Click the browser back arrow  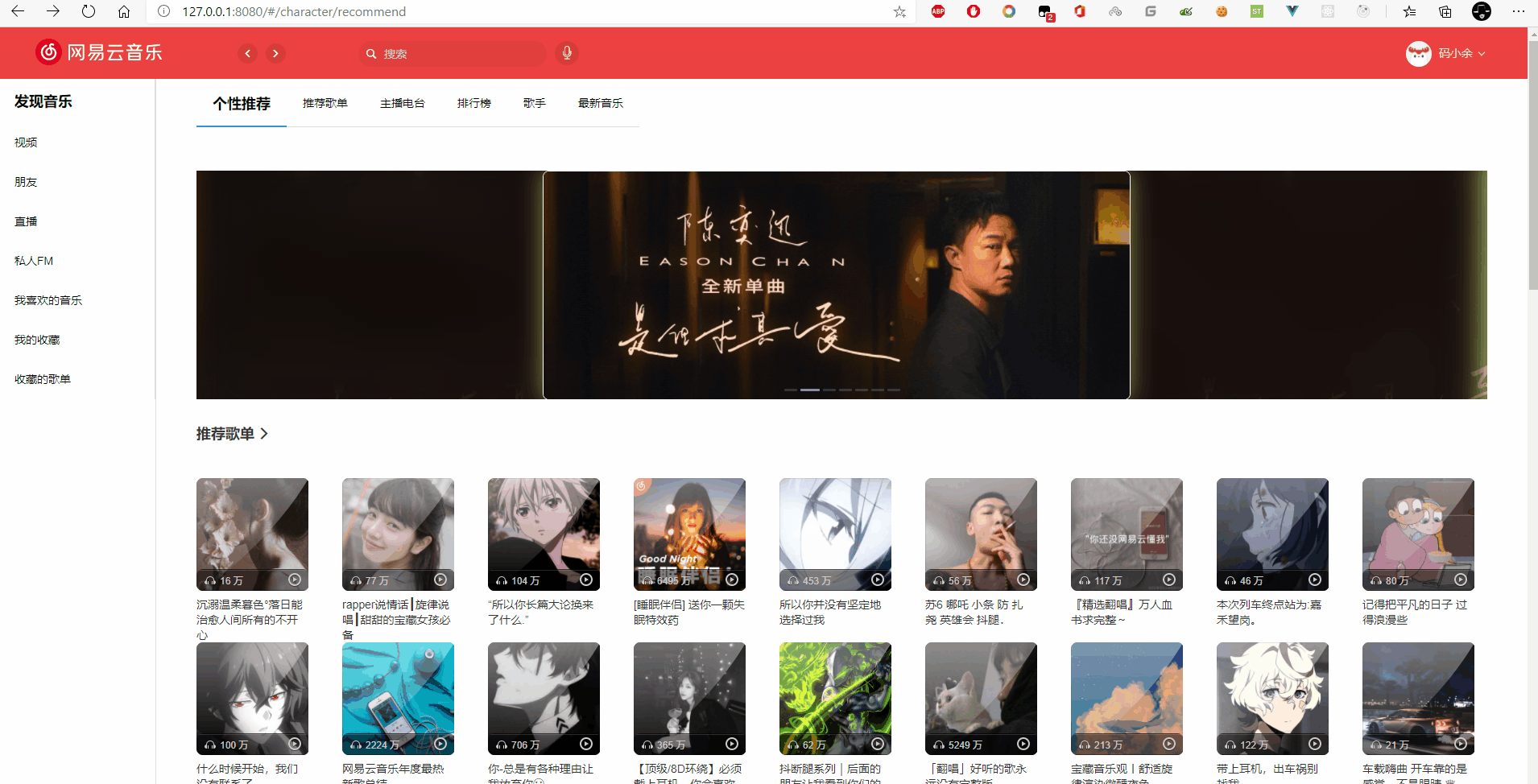pyautogui.click(x=18, y=11)
